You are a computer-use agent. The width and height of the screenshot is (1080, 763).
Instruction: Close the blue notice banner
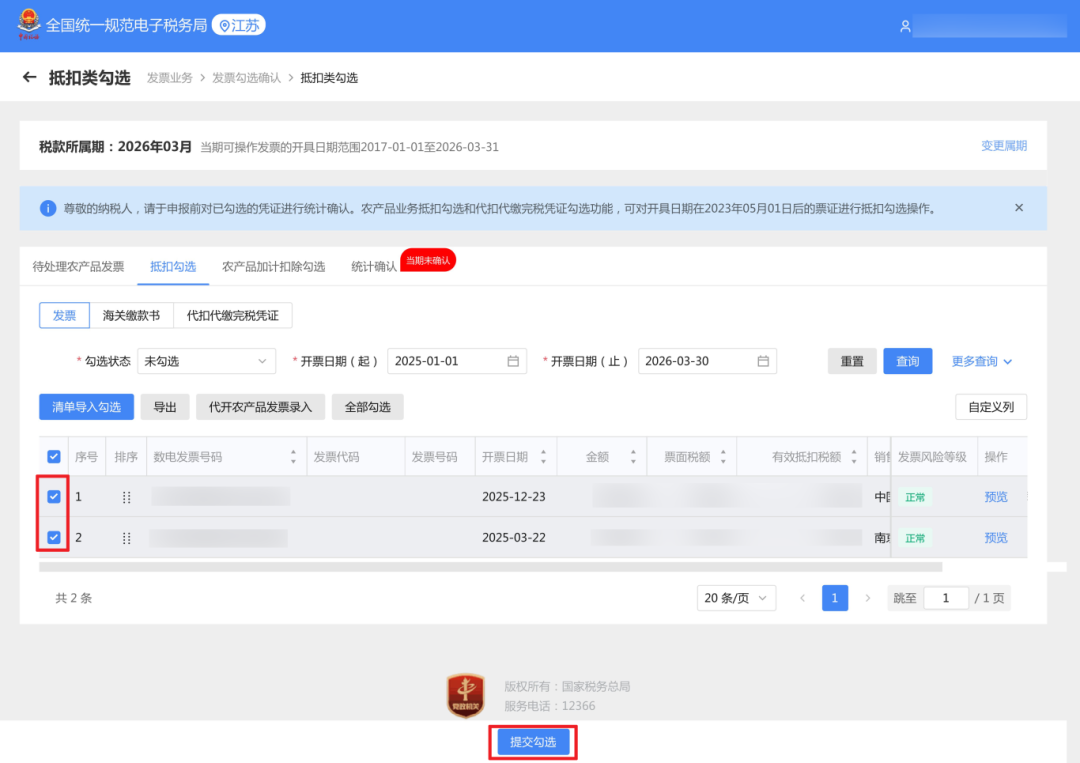coord(1019,207)
